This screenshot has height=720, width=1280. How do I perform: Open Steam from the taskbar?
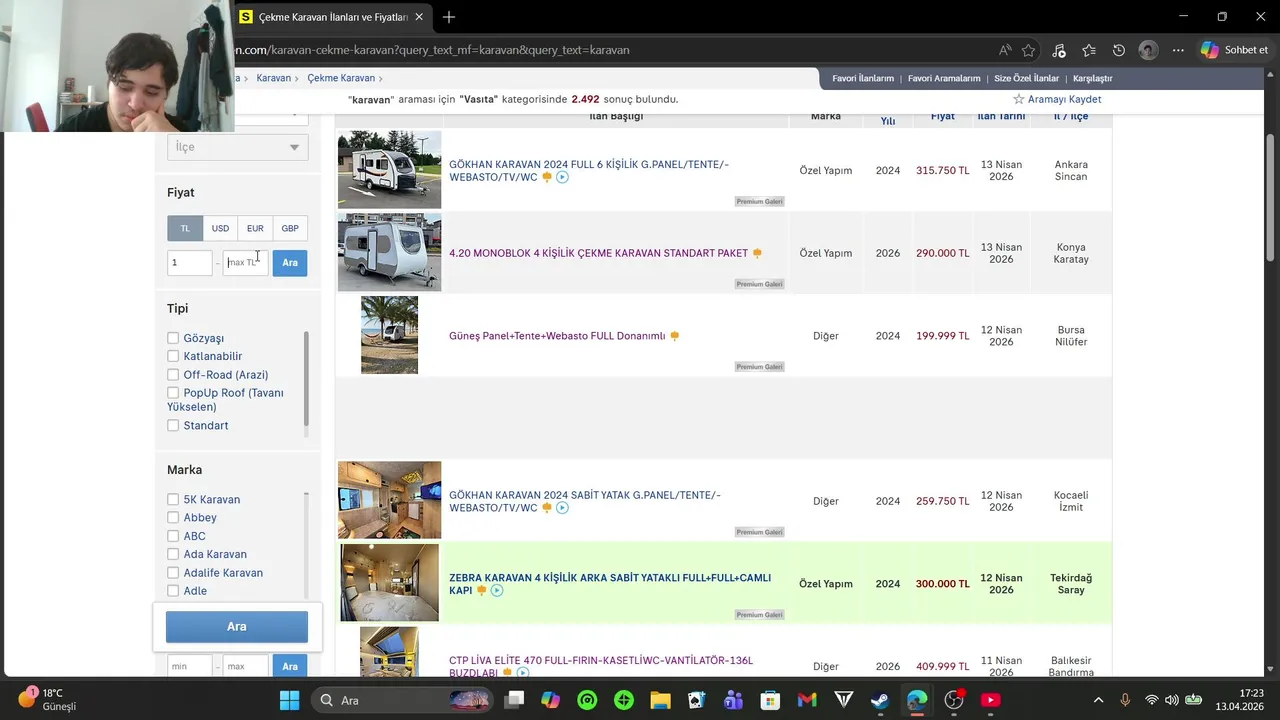click(x=880, y=700)
